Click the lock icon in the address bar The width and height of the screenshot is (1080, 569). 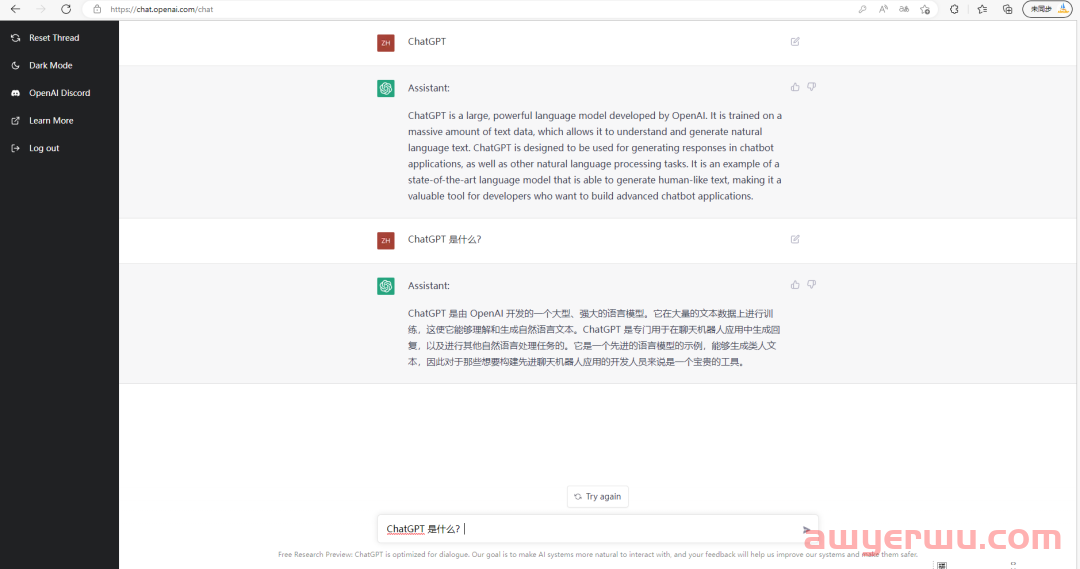point(97,9)
